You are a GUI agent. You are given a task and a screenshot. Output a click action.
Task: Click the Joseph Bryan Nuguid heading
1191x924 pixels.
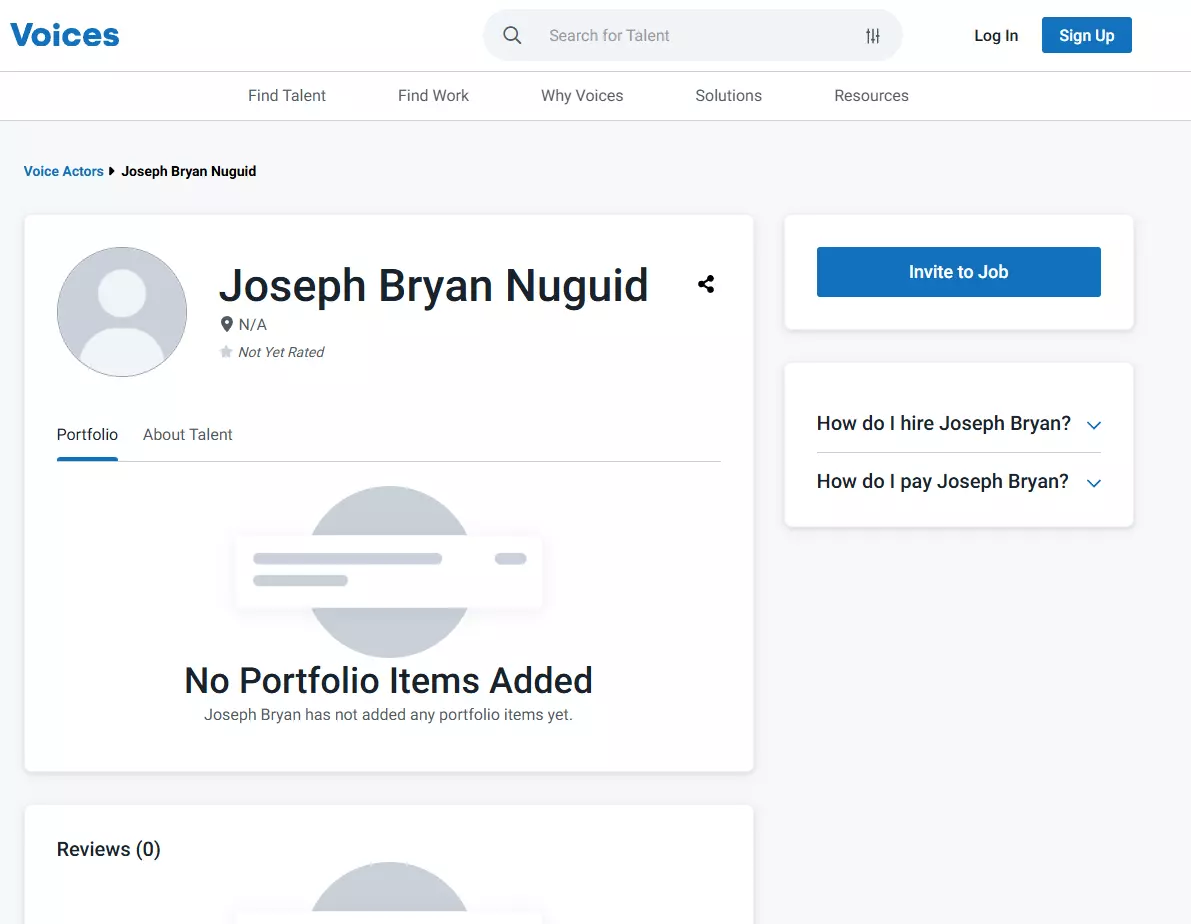point(434,286)
